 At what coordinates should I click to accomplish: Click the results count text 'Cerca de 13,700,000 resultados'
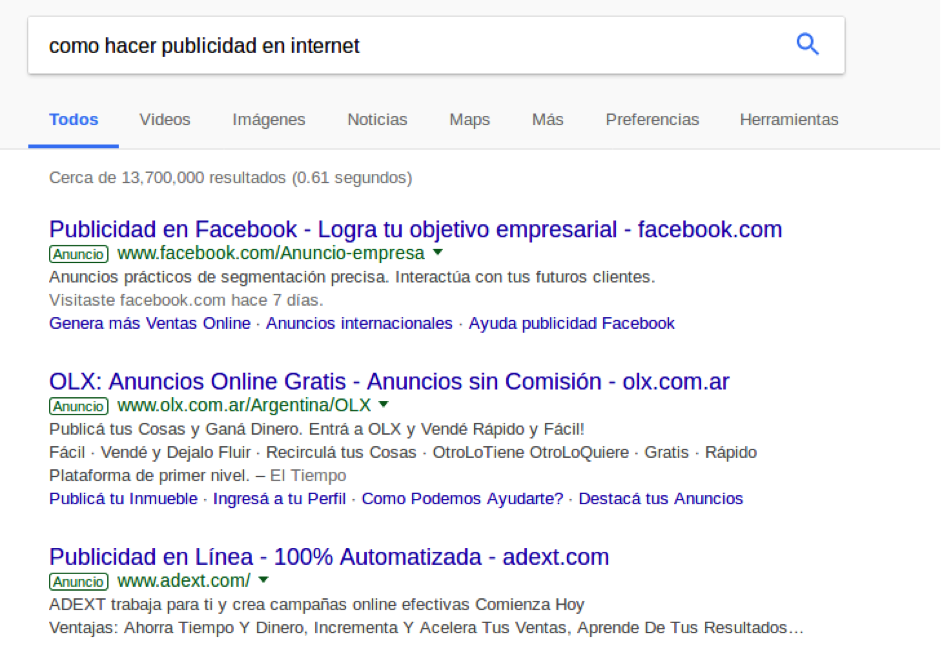pos(231,178)
